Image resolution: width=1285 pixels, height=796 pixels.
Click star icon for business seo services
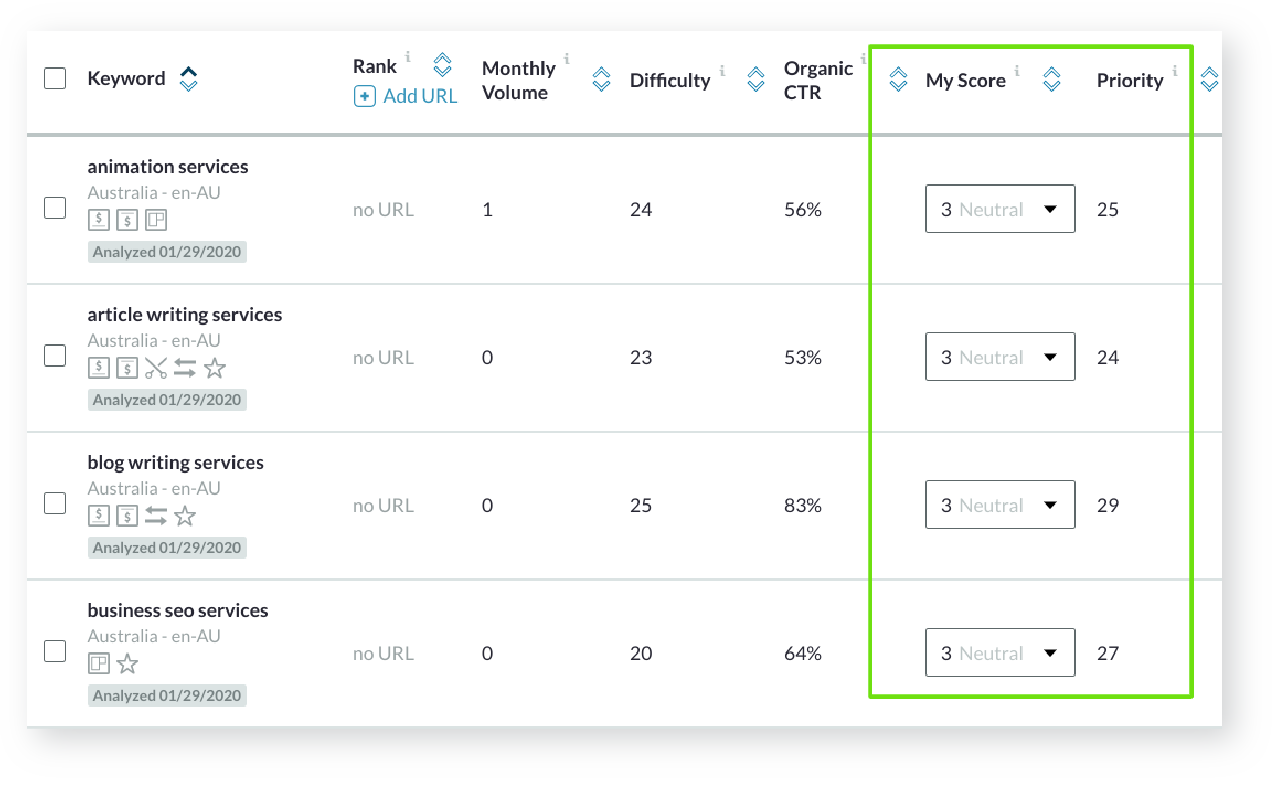pyautogui.click(x=127, y=664)
